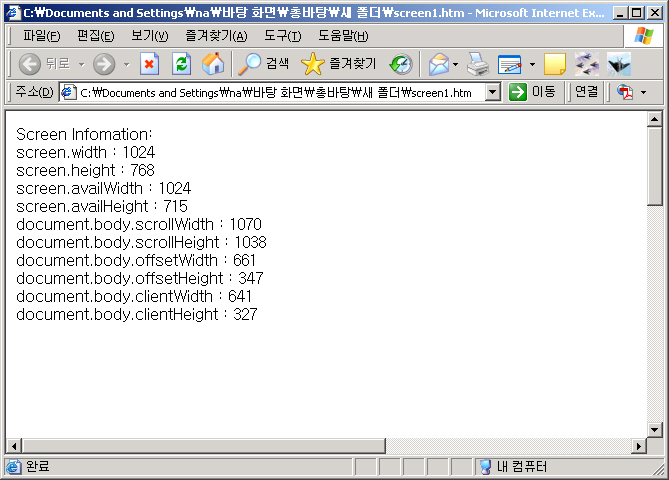Expand the Mail button dropdown arrow

(456, 65)
